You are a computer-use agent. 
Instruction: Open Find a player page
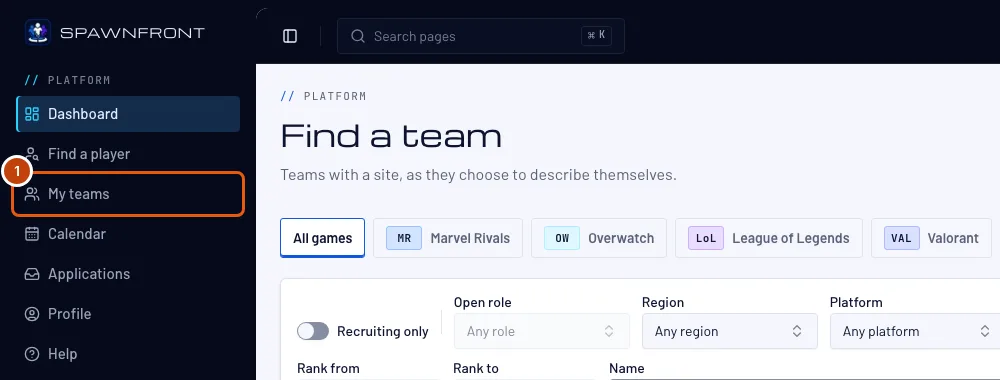[128, 154]
